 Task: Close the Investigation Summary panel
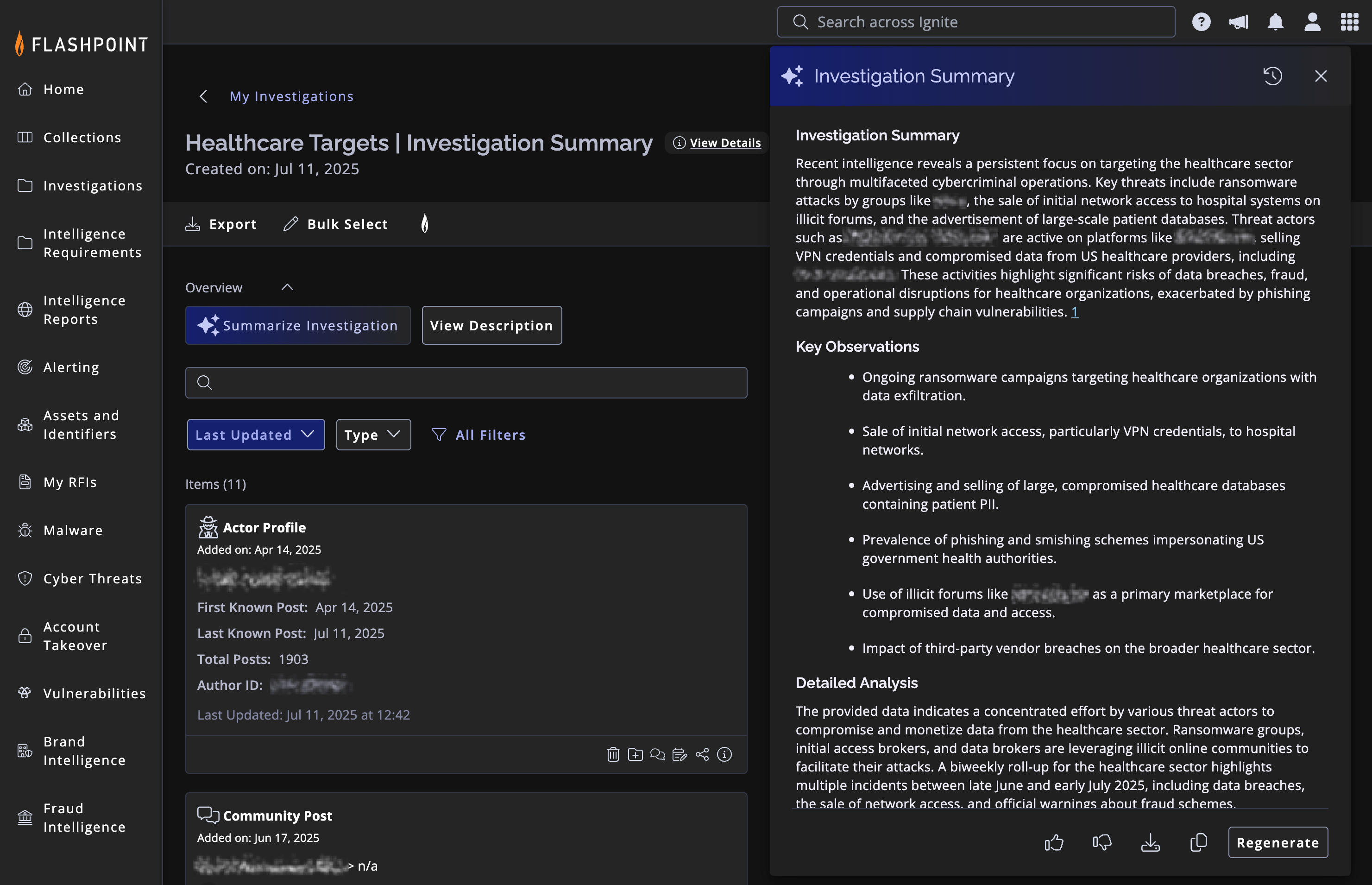point(1321,76)
